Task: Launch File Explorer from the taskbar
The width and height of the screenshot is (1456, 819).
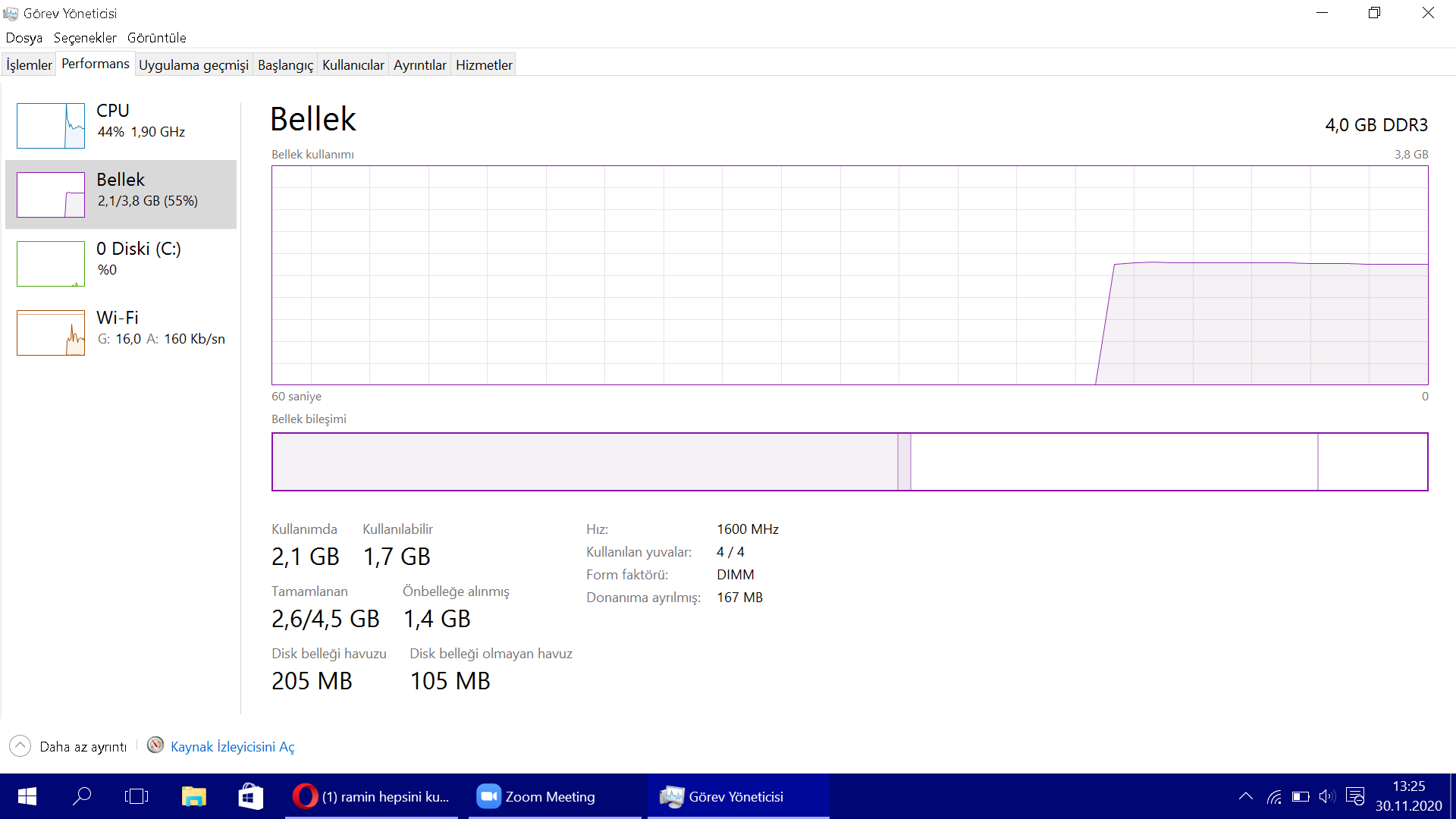Action: click(x=193, y=796)
